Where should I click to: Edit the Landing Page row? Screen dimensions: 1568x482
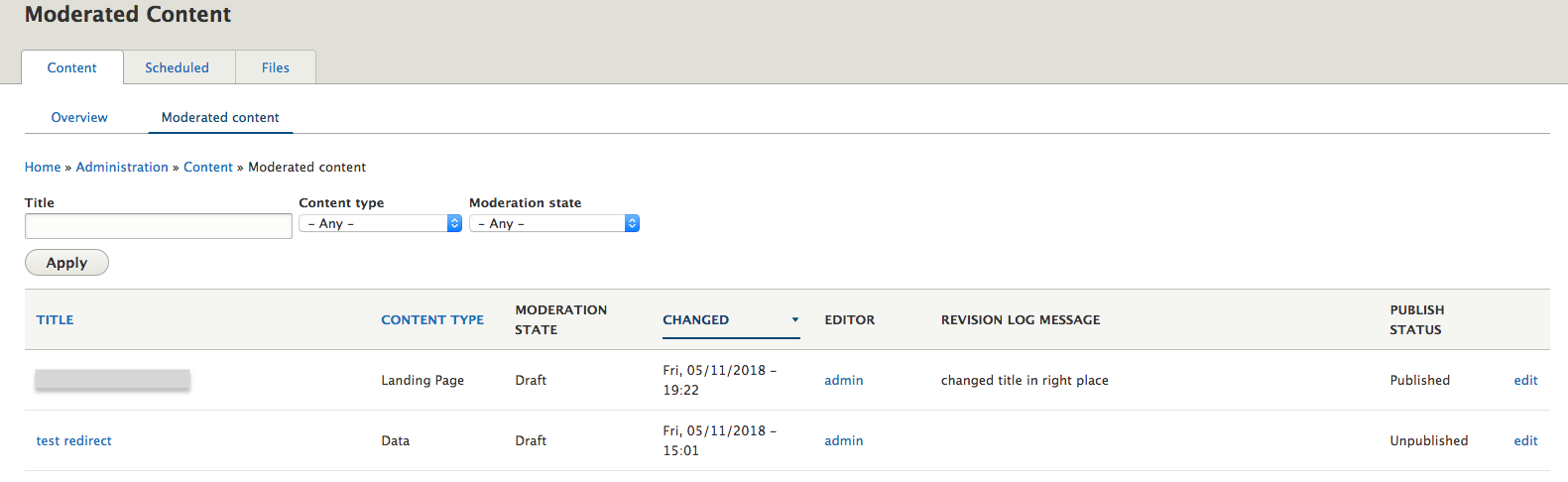[1525, 380]
